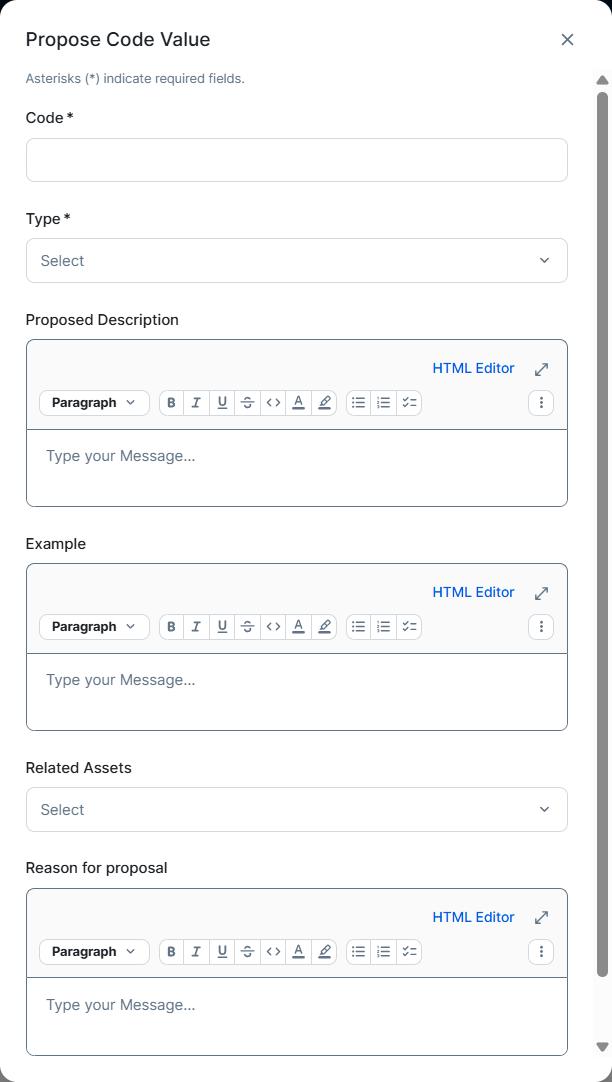Focus the Code input field
The height and width of the screenshot is (1082, 612).
(x=297, y=160)
